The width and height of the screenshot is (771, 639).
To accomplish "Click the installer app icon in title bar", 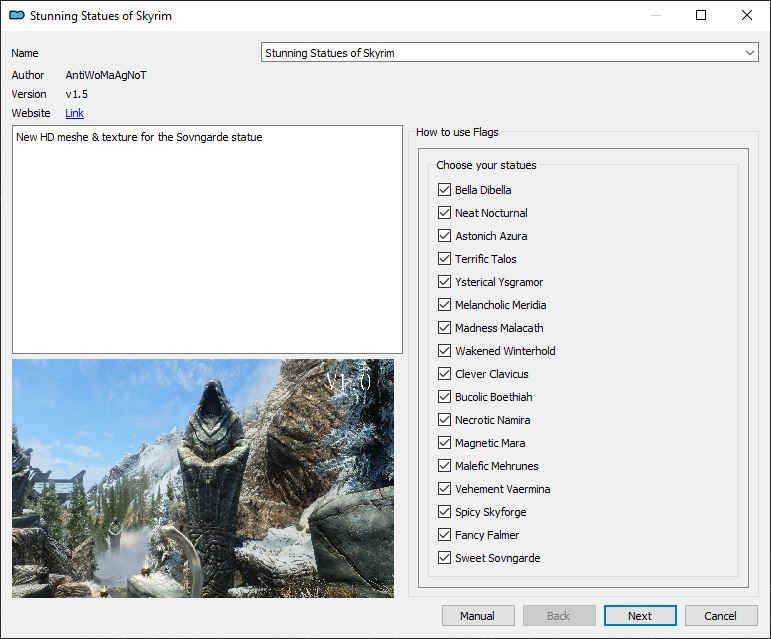I will 17,15.
